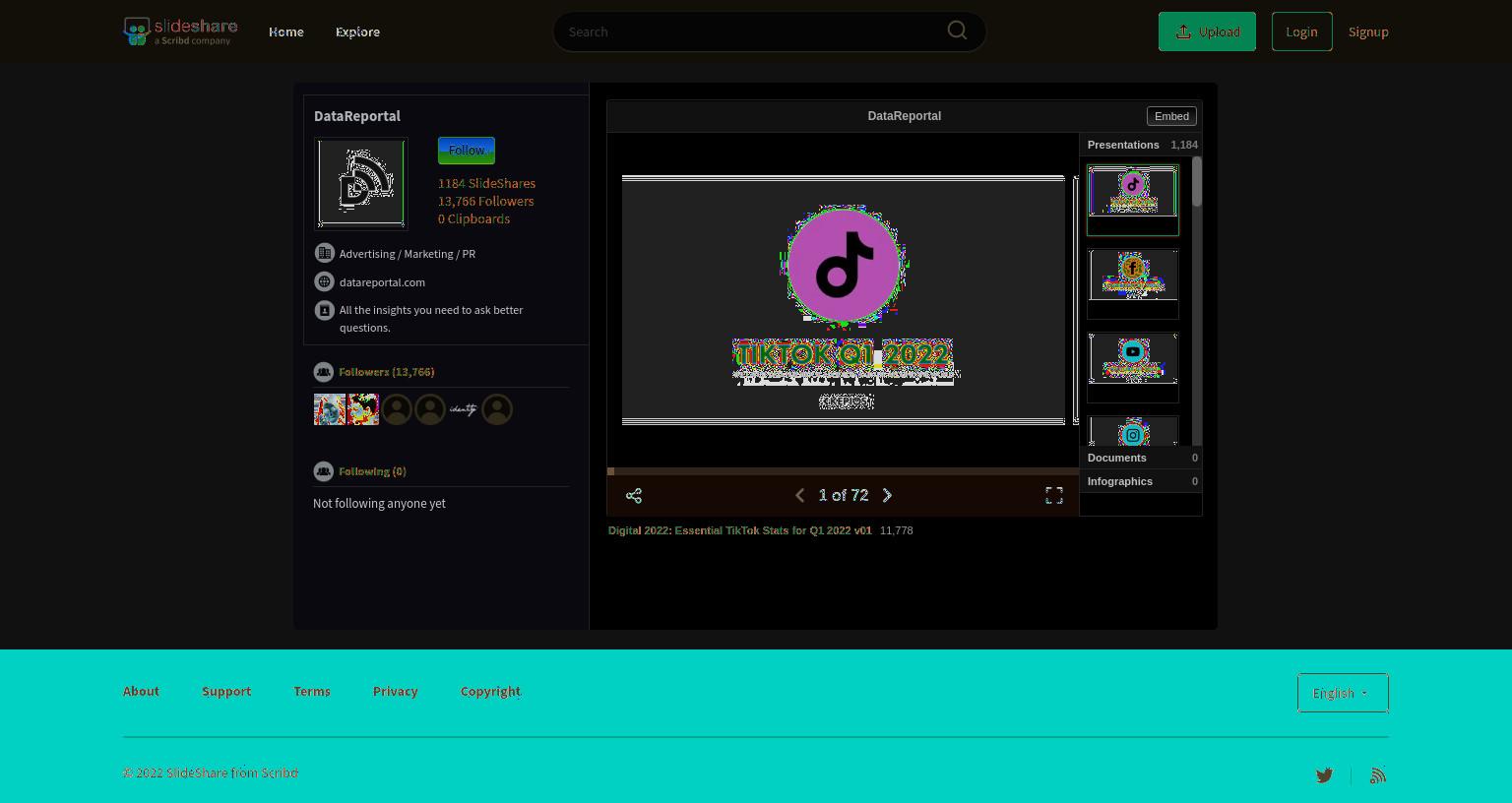
Task: Select Facebook presentation thumbnail
Action: [1133, 283]
